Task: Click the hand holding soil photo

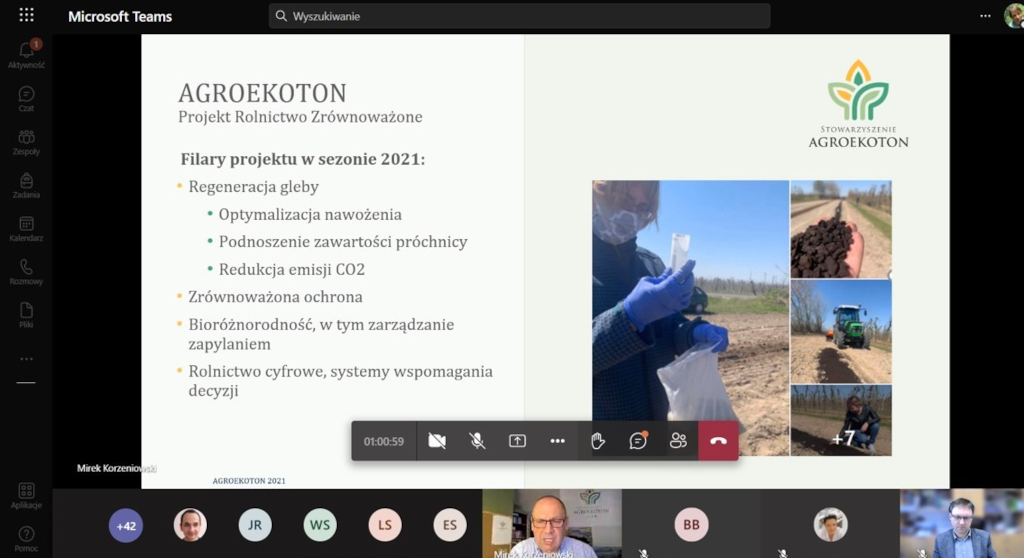Action: (x=841, y=229)
